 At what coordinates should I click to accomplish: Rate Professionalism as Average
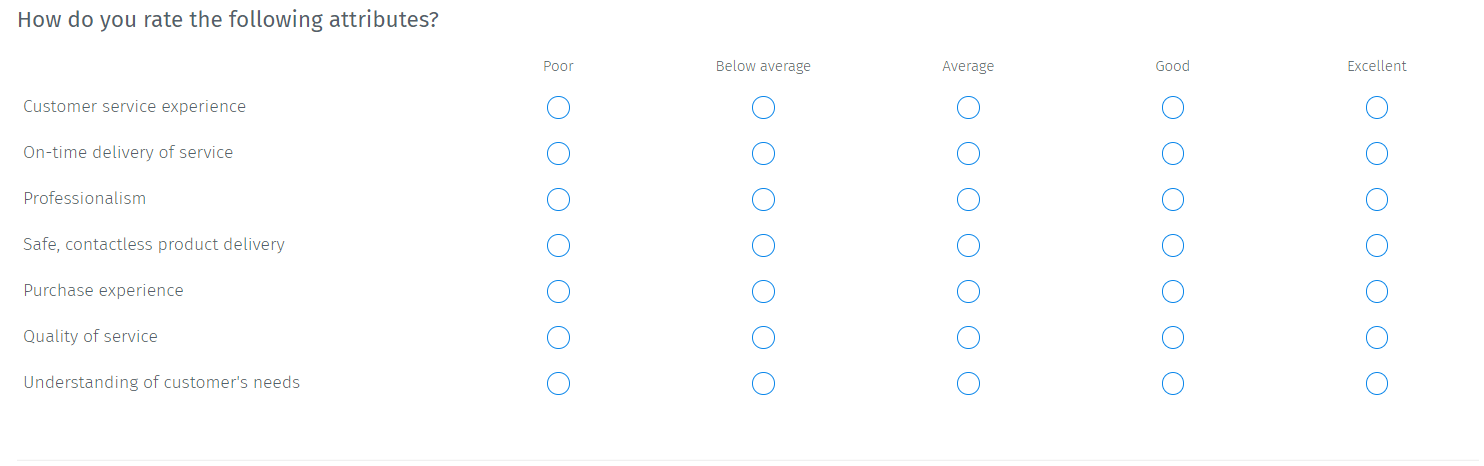968,199
